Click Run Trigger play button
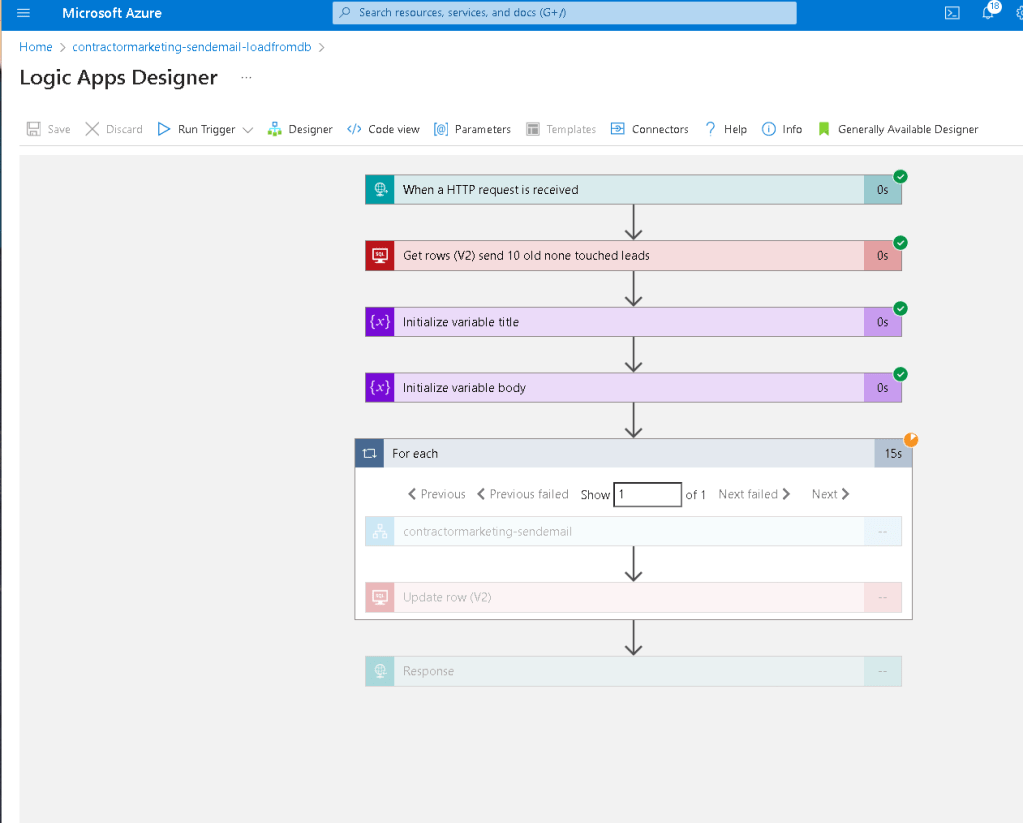1023x823 pixels. (196, 129)
